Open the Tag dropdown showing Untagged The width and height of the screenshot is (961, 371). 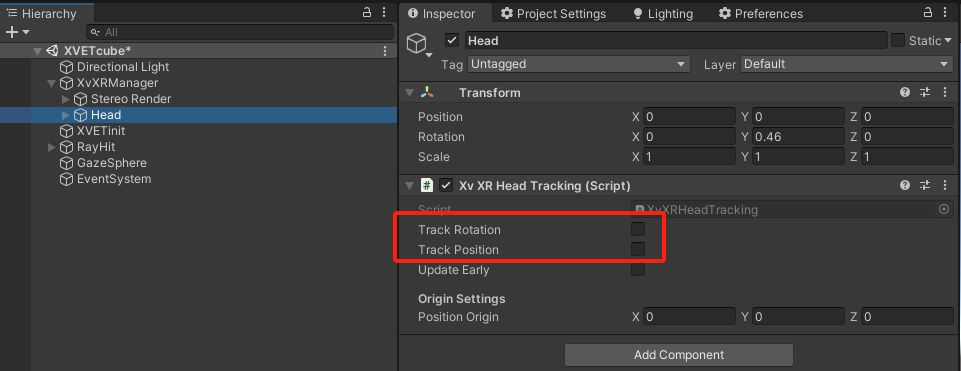pos(579,64)
